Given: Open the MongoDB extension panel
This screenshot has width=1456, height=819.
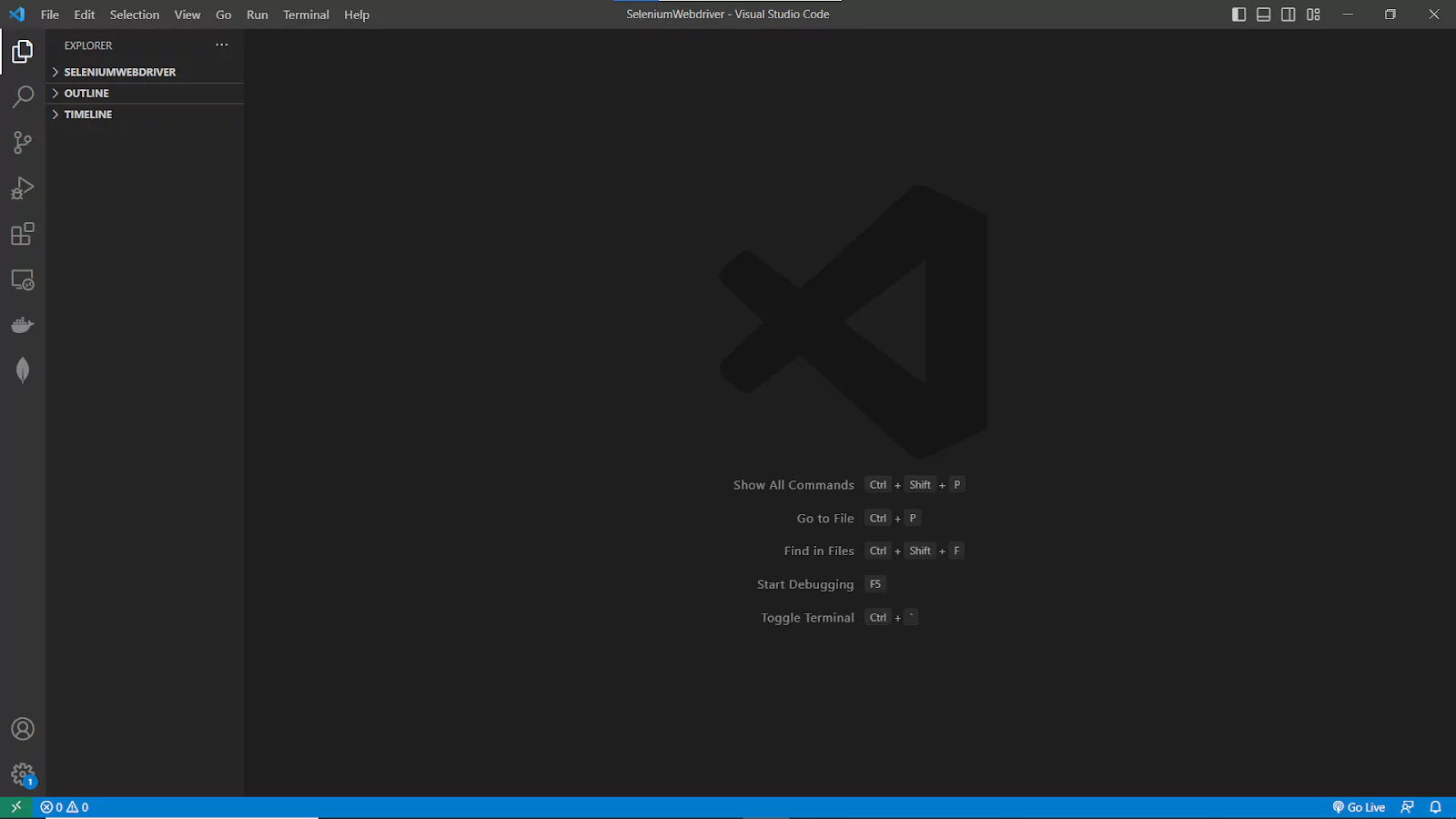Looking at the screenshot, I should 23,369.
